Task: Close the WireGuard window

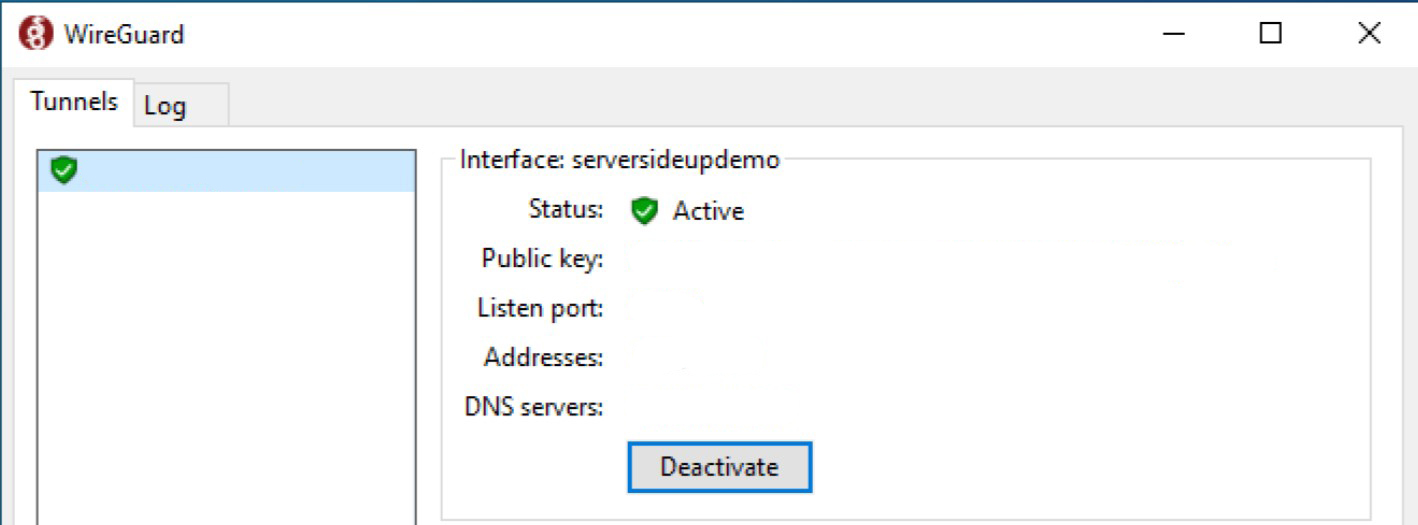Action: click(x=1369, y=34)
